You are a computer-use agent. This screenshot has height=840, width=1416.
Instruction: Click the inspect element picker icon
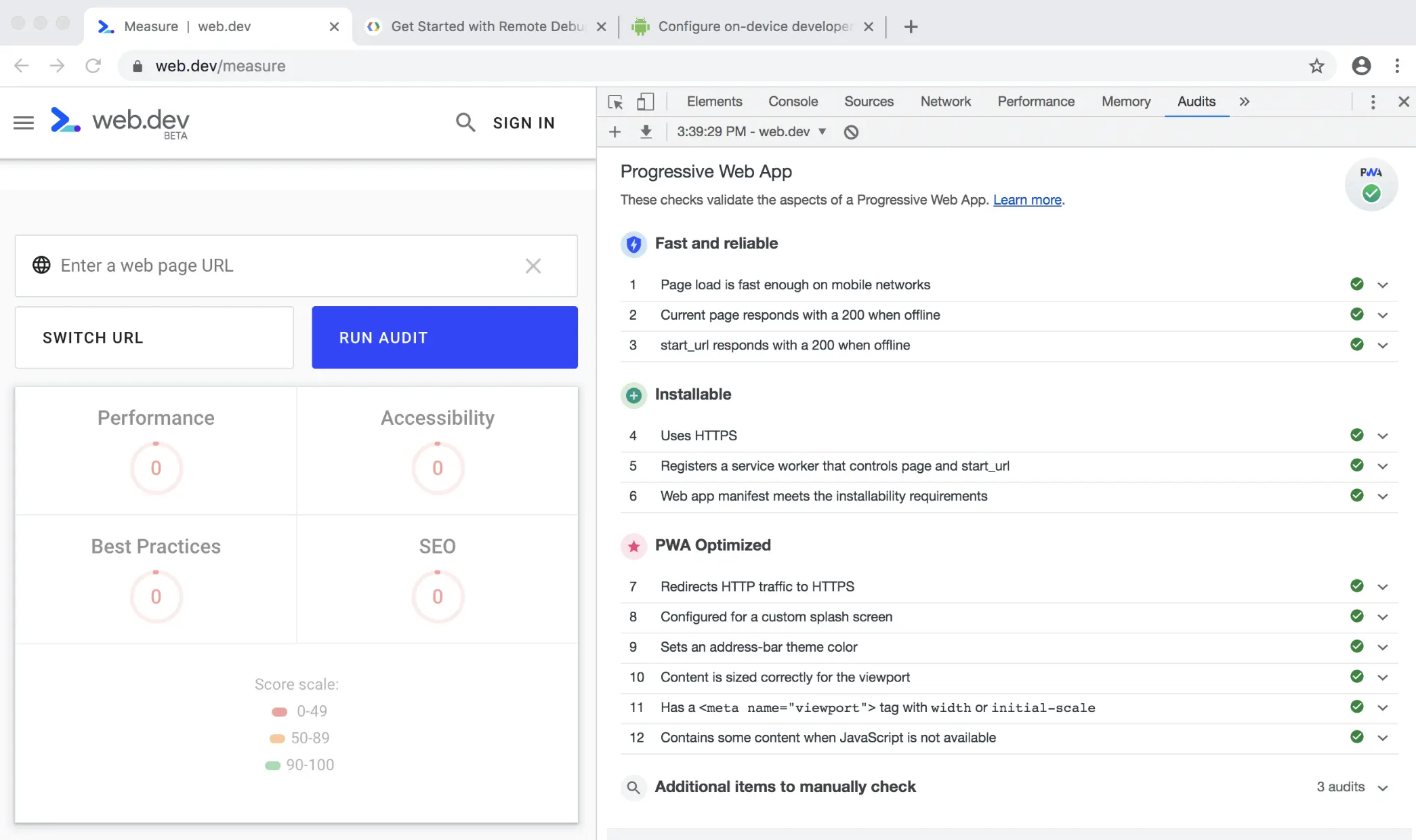(615, 102)
